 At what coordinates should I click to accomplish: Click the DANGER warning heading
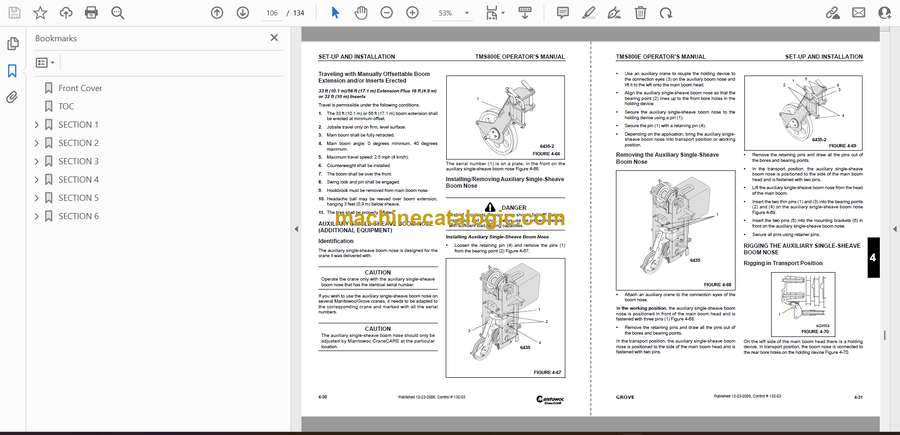[x=505, y=207]
